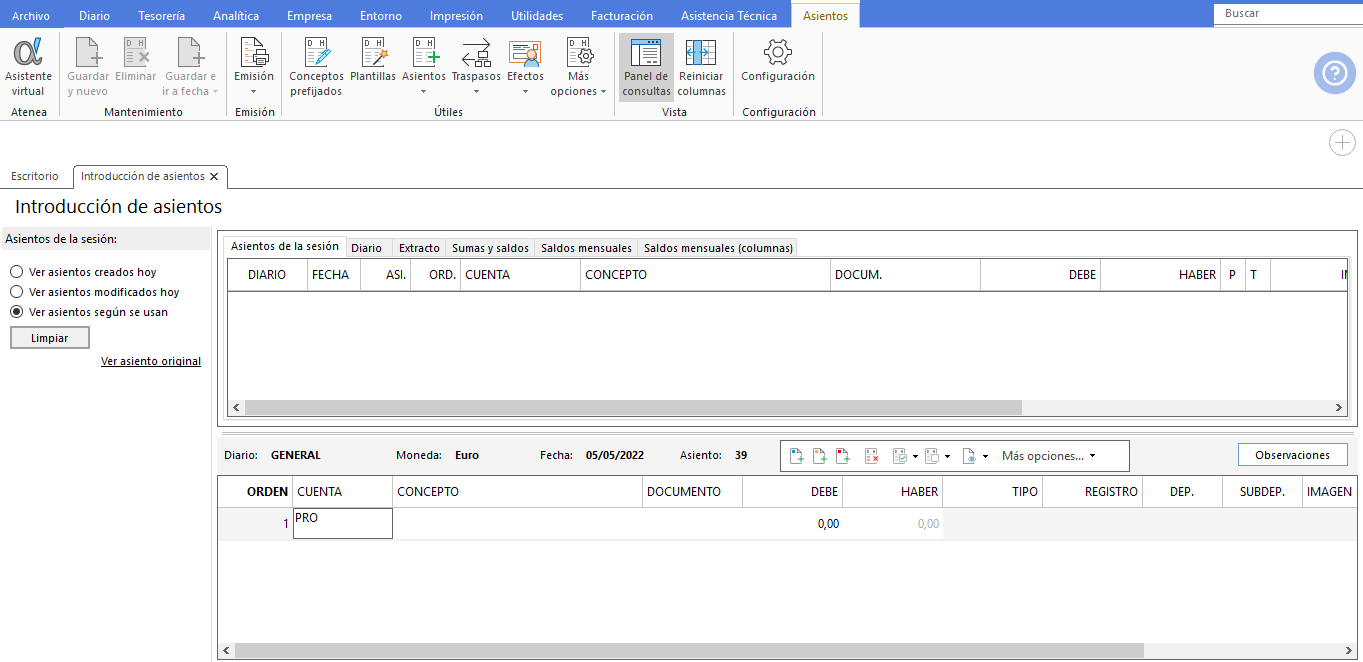
Task: Click the copy entry icon in toolbar
Action: coord(931,455)
